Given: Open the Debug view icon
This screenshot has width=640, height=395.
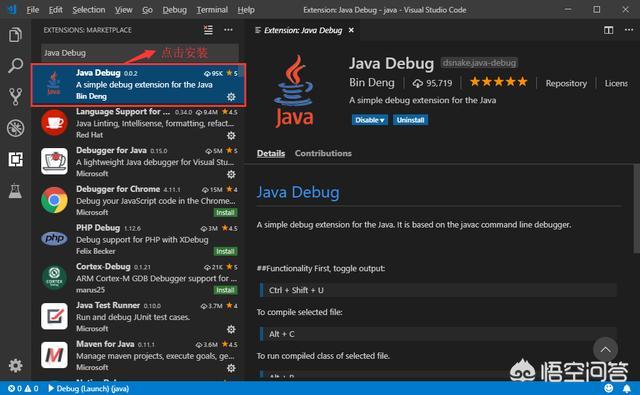Looking at the screenshot, I should click(15, 128).
